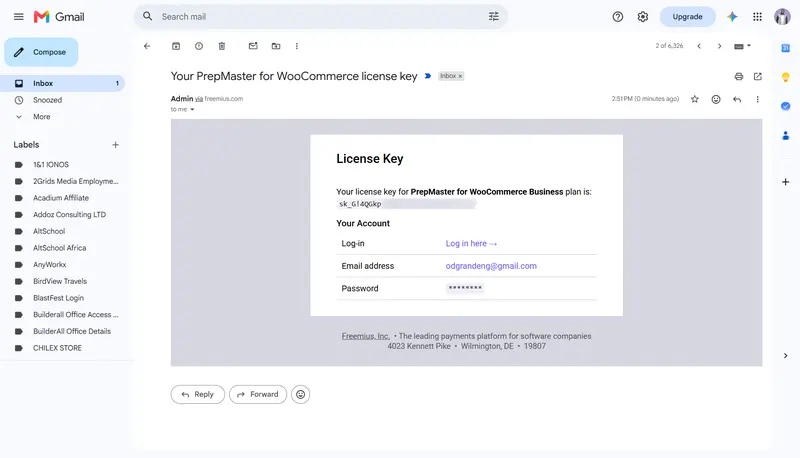Open Keep side panel icon

point(786,77)
